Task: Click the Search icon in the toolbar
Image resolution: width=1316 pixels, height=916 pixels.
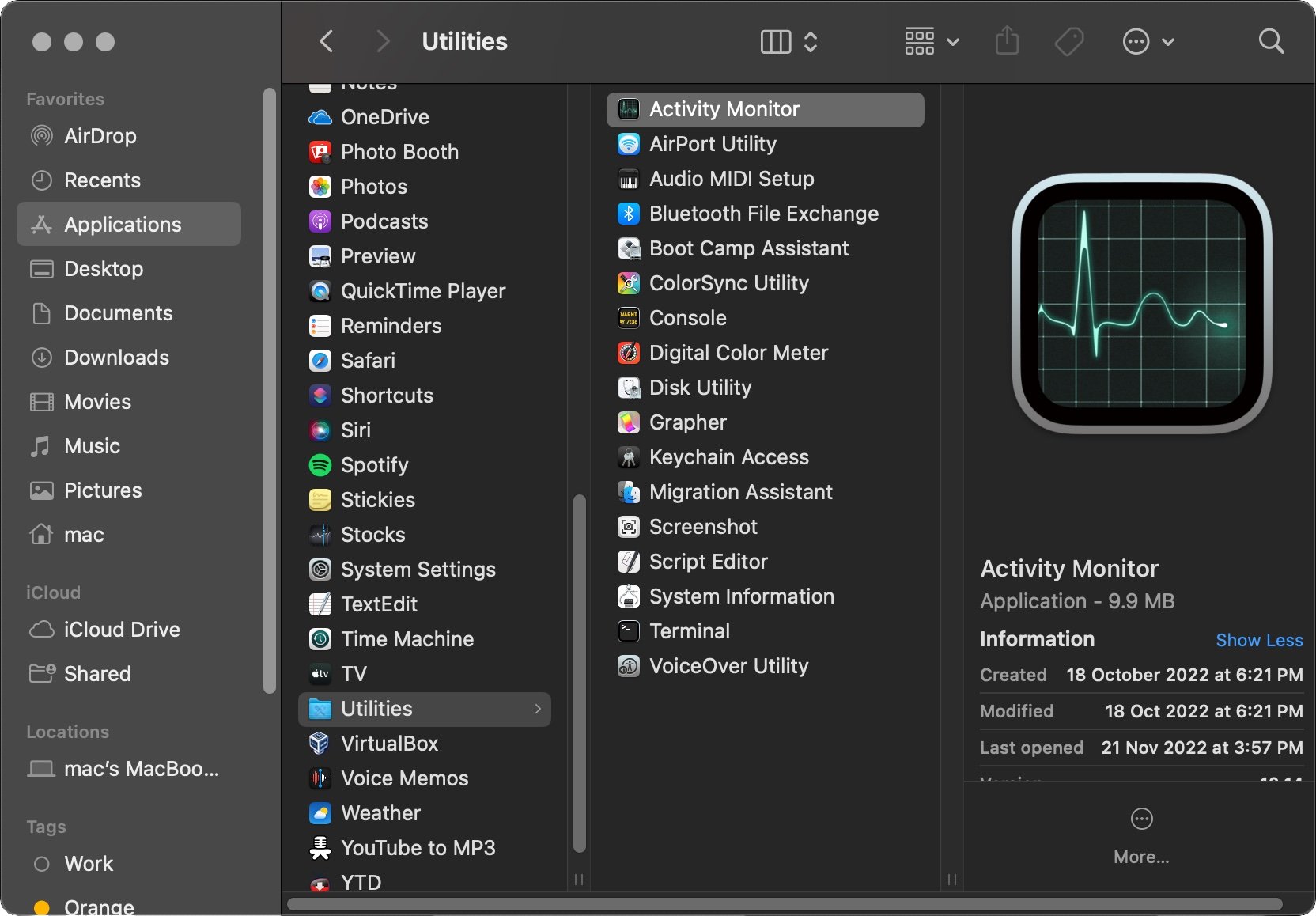Action: 1271,41
